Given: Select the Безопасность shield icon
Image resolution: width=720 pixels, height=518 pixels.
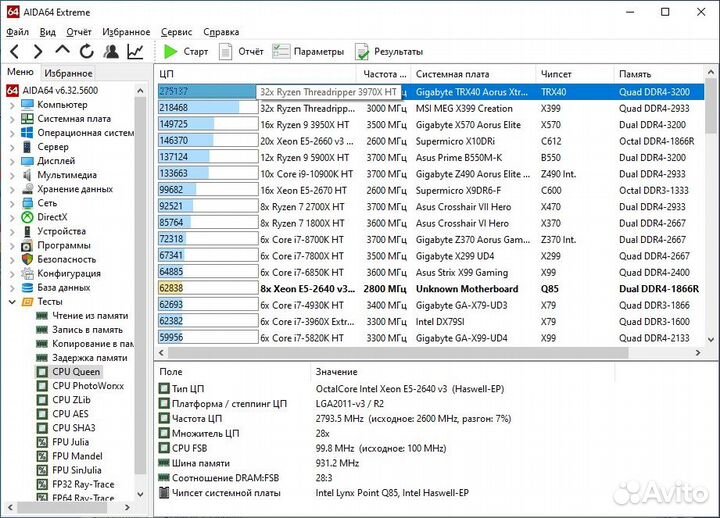Looking at the screenshot, I should [28, 259].
